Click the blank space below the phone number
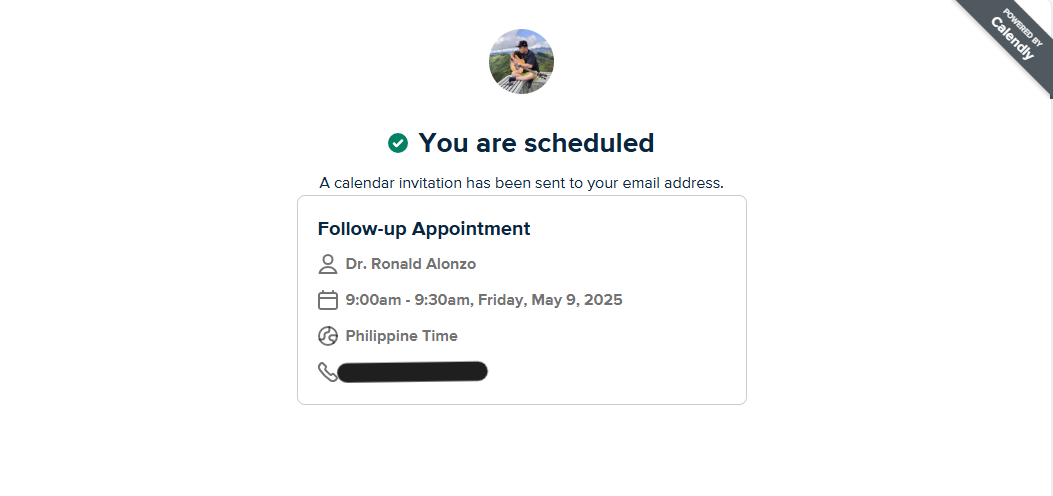The image size is (1053, 496). [521, 392]
